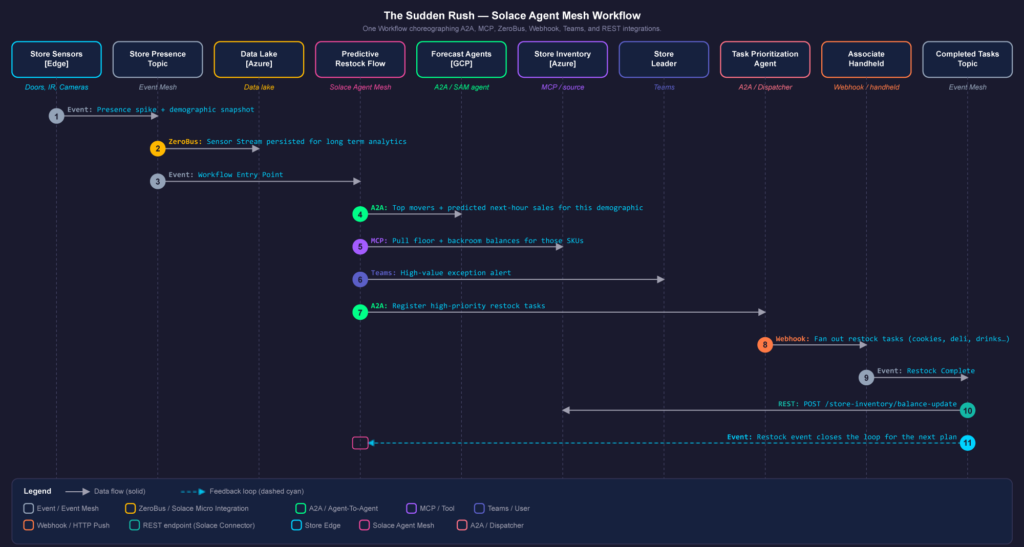Select the 'Teams' subtitle under Store Leader
The image size is (1024, 547).
click(x=664, y=87)
